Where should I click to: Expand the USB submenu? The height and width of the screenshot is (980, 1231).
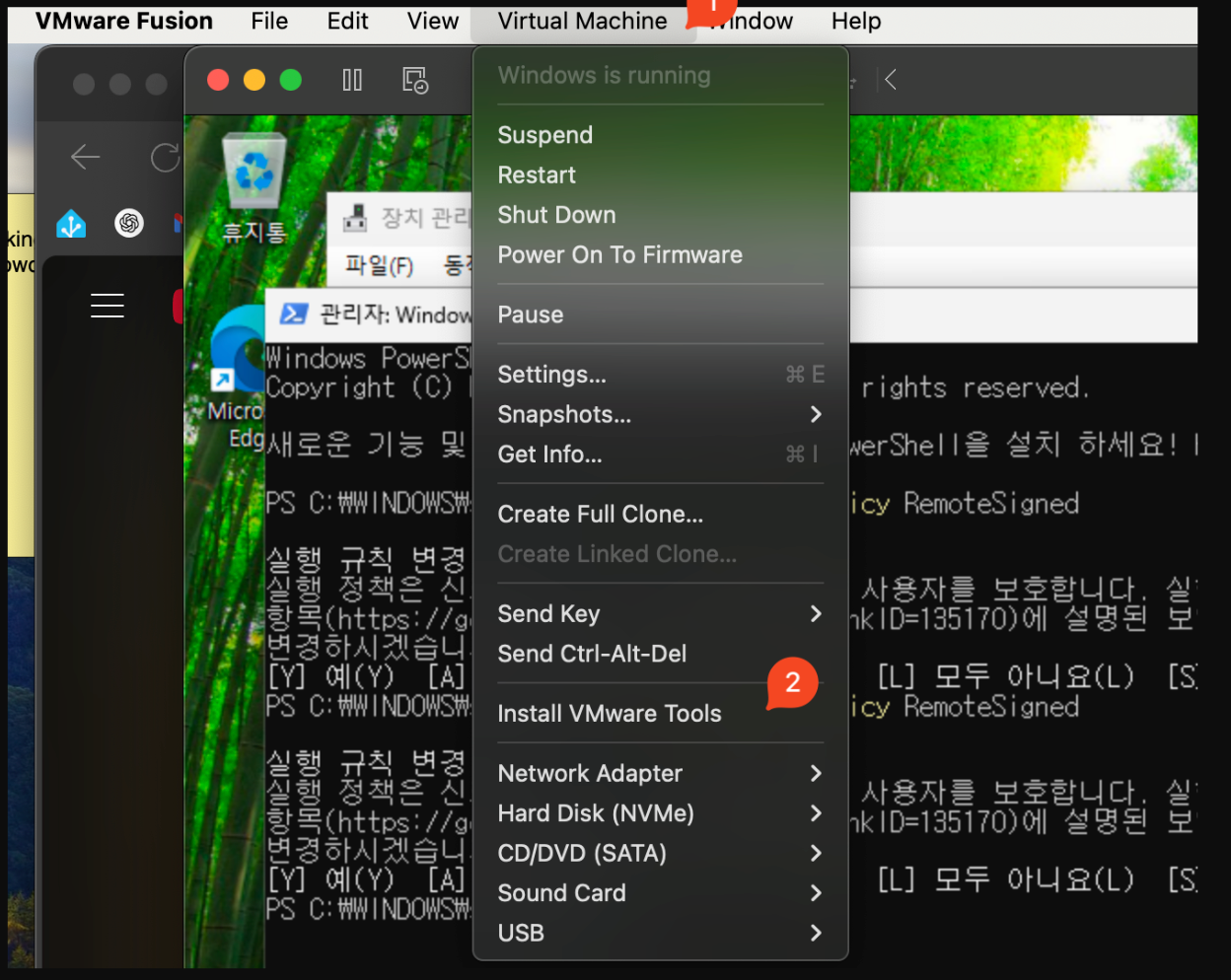pyautogui.click(x=816, y=933)
